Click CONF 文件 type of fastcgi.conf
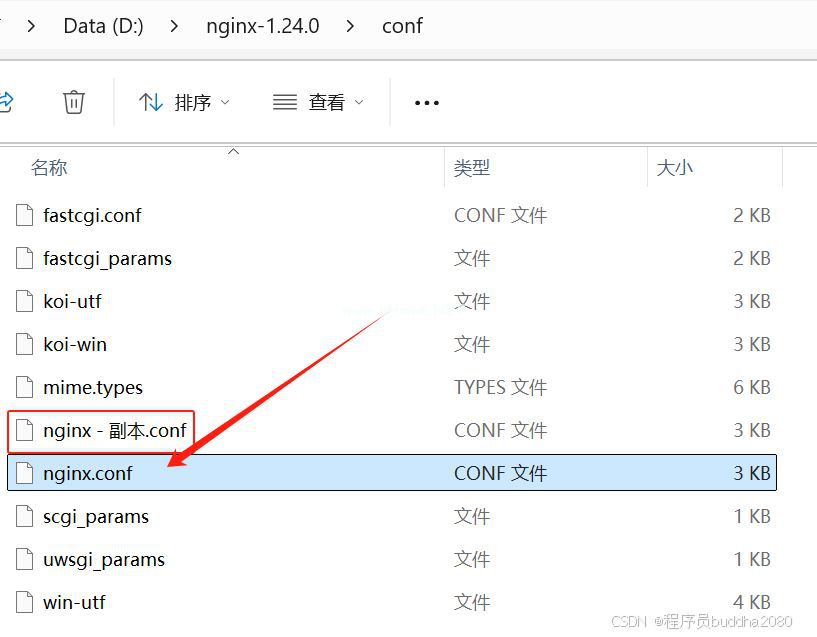 pos(500,215)
